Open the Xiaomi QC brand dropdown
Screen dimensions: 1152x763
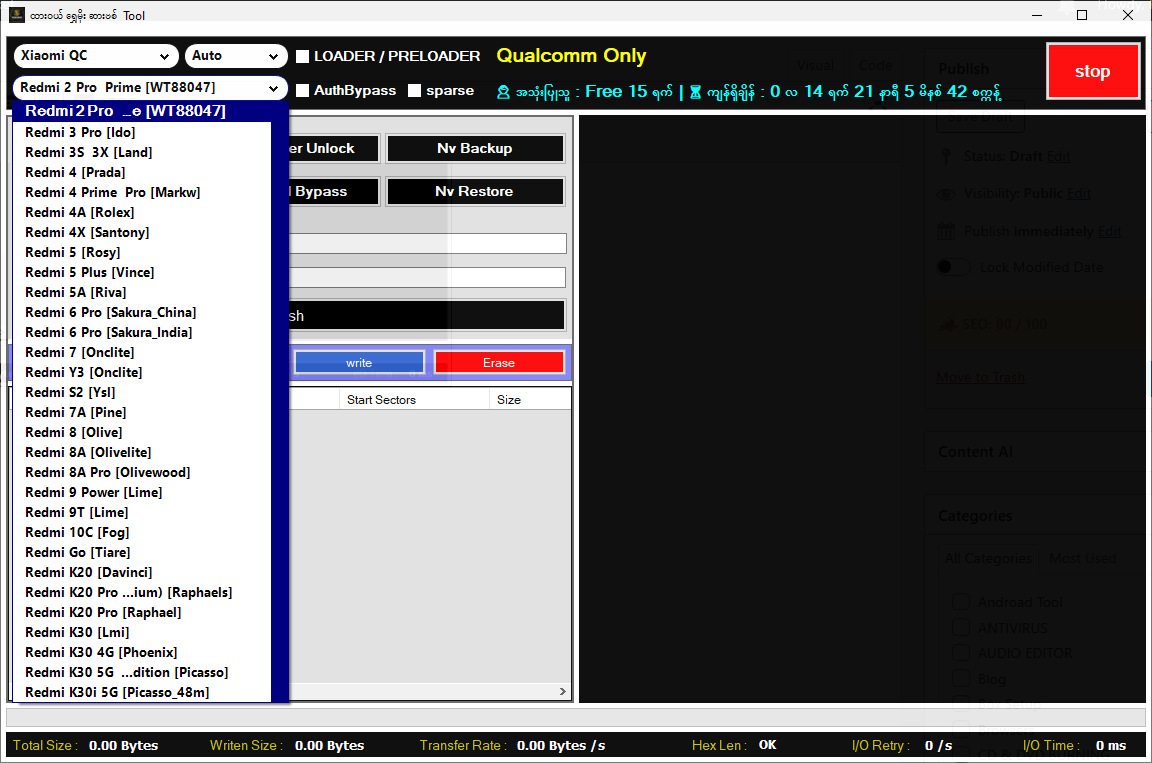[x=96, y=56]
